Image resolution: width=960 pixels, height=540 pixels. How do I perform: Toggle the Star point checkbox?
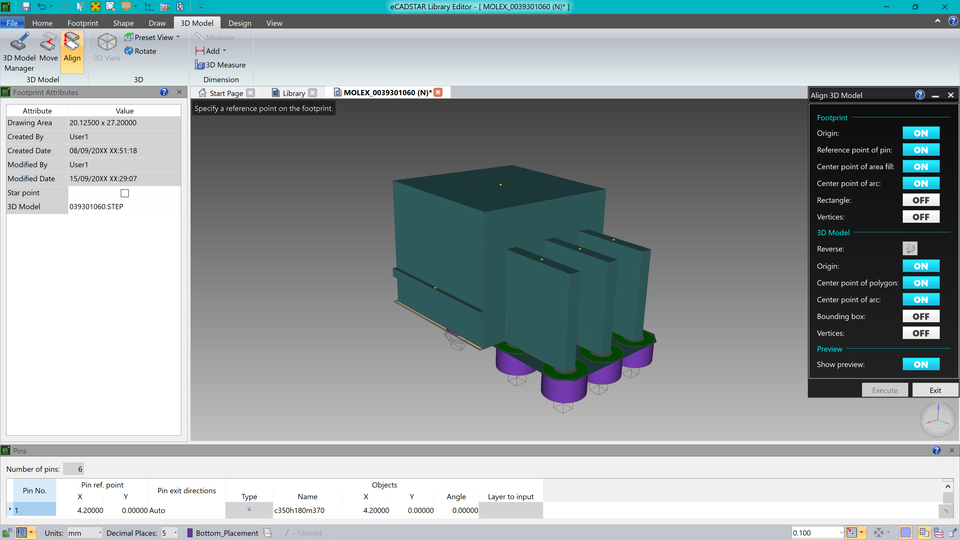click(125, 193)
